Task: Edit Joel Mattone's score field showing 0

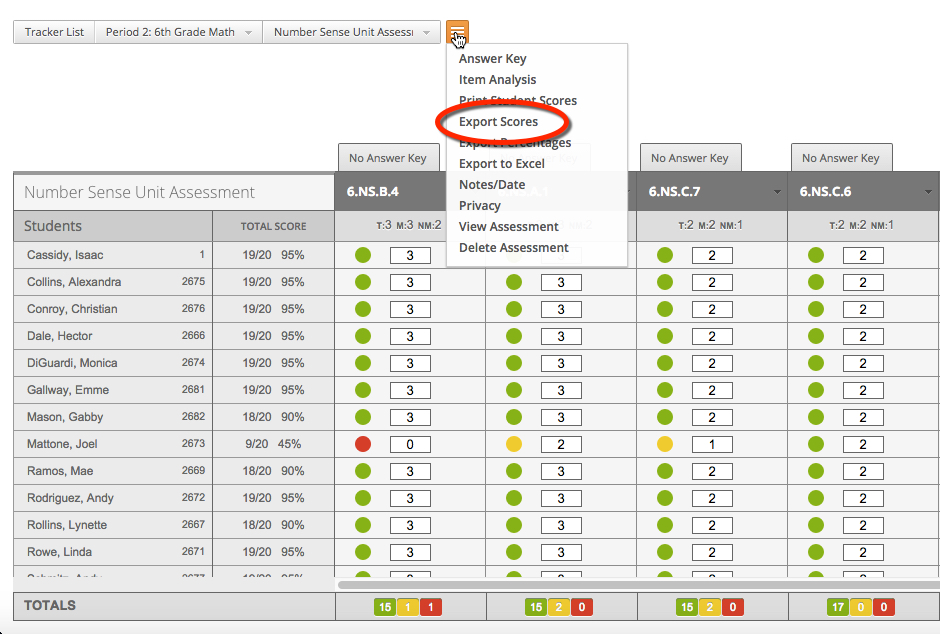Action: (x=409, y=443)
